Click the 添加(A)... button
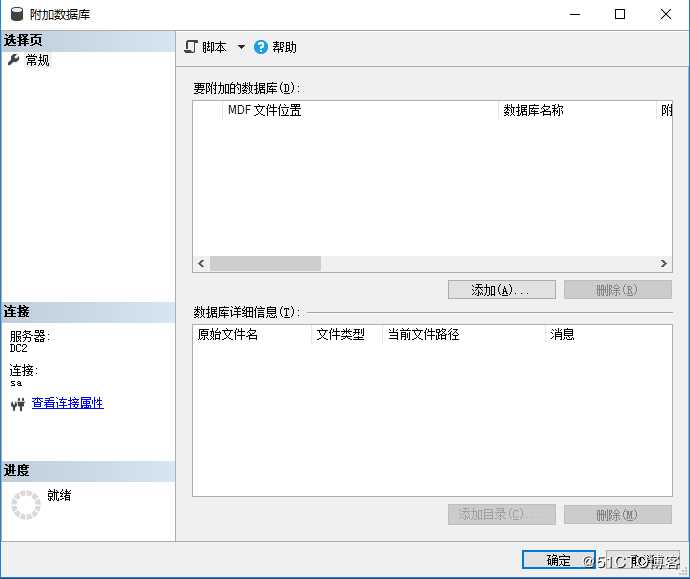The image size is (690, 579). pyautogui.click(x=502, y=290)
